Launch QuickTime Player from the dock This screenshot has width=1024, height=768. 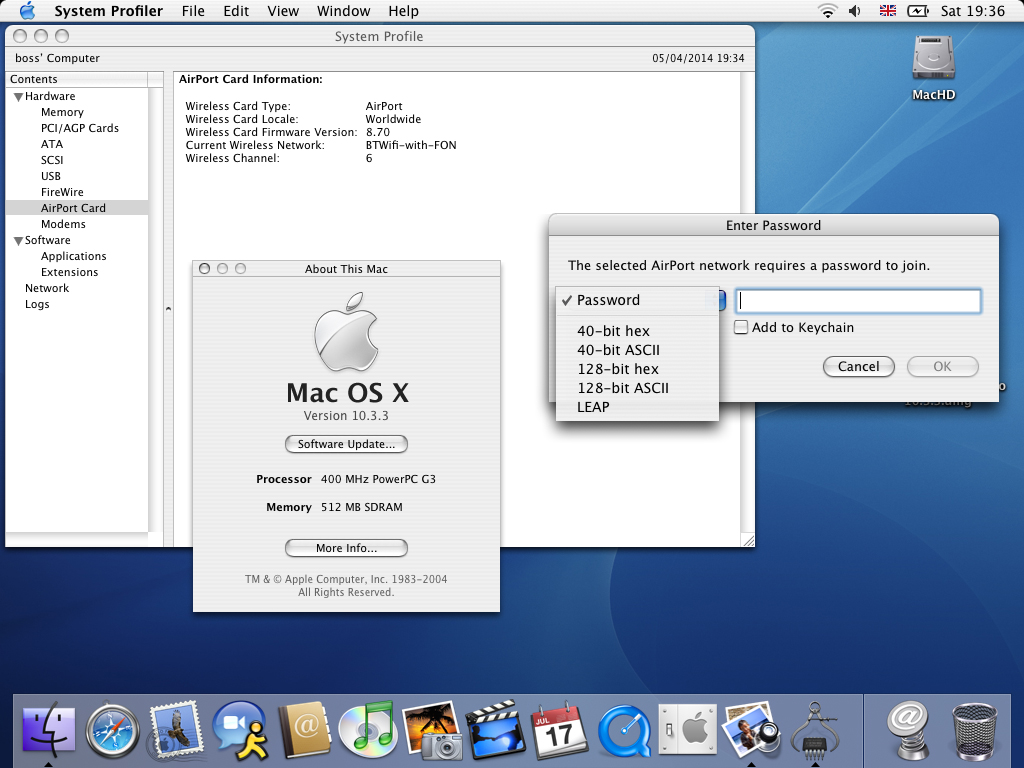(624, 730)
